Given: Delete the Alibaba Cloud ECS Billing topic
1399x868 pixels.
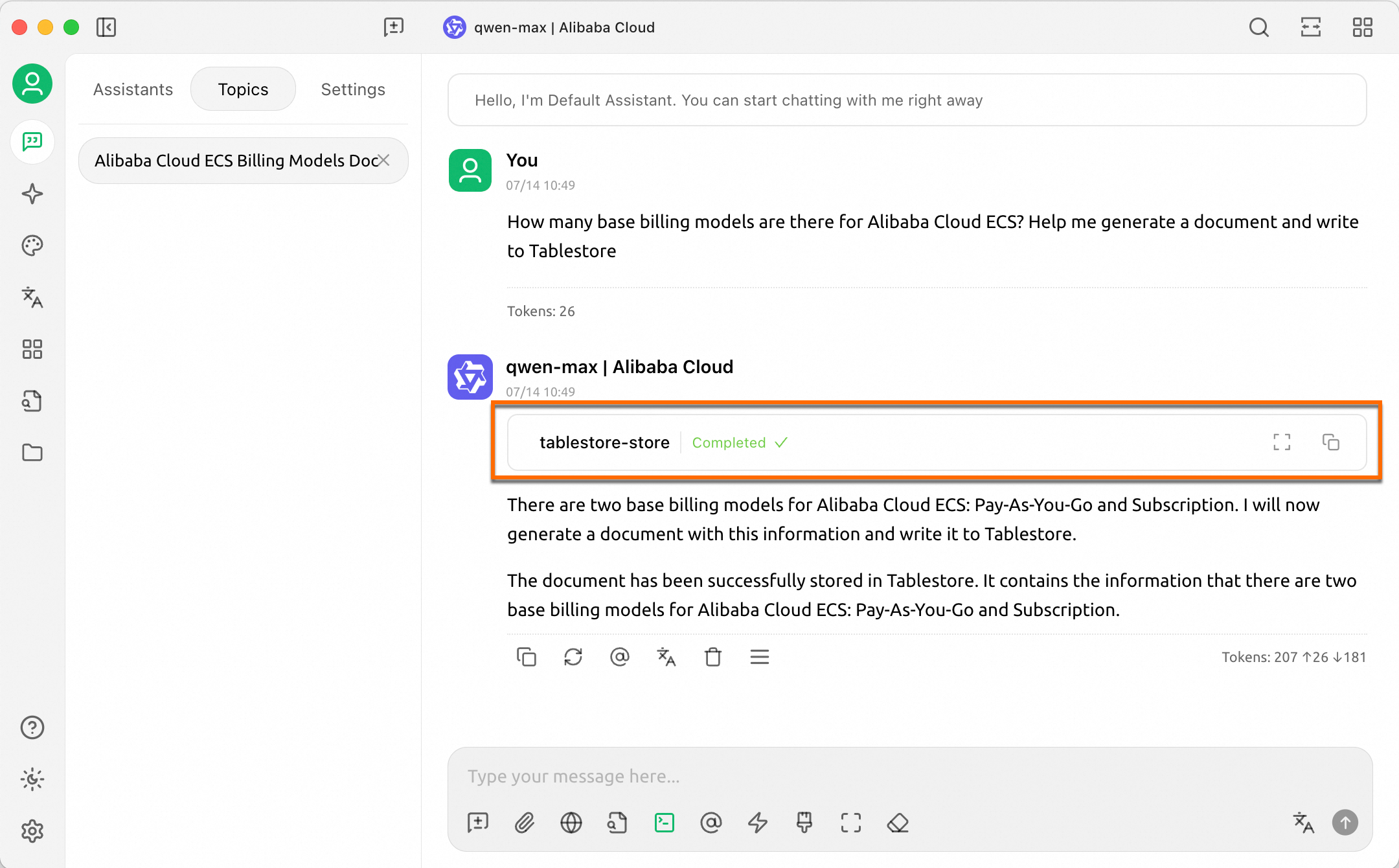Looking at the screenshot, I should coord(384,160).
